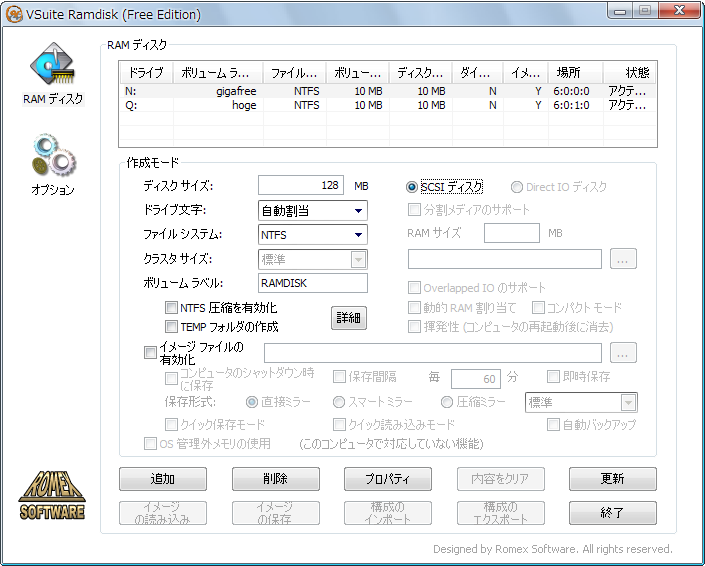Viewport: 705px width, 566px height.
Task: Click the イメージの読み込み button
Action: [163, 513]
